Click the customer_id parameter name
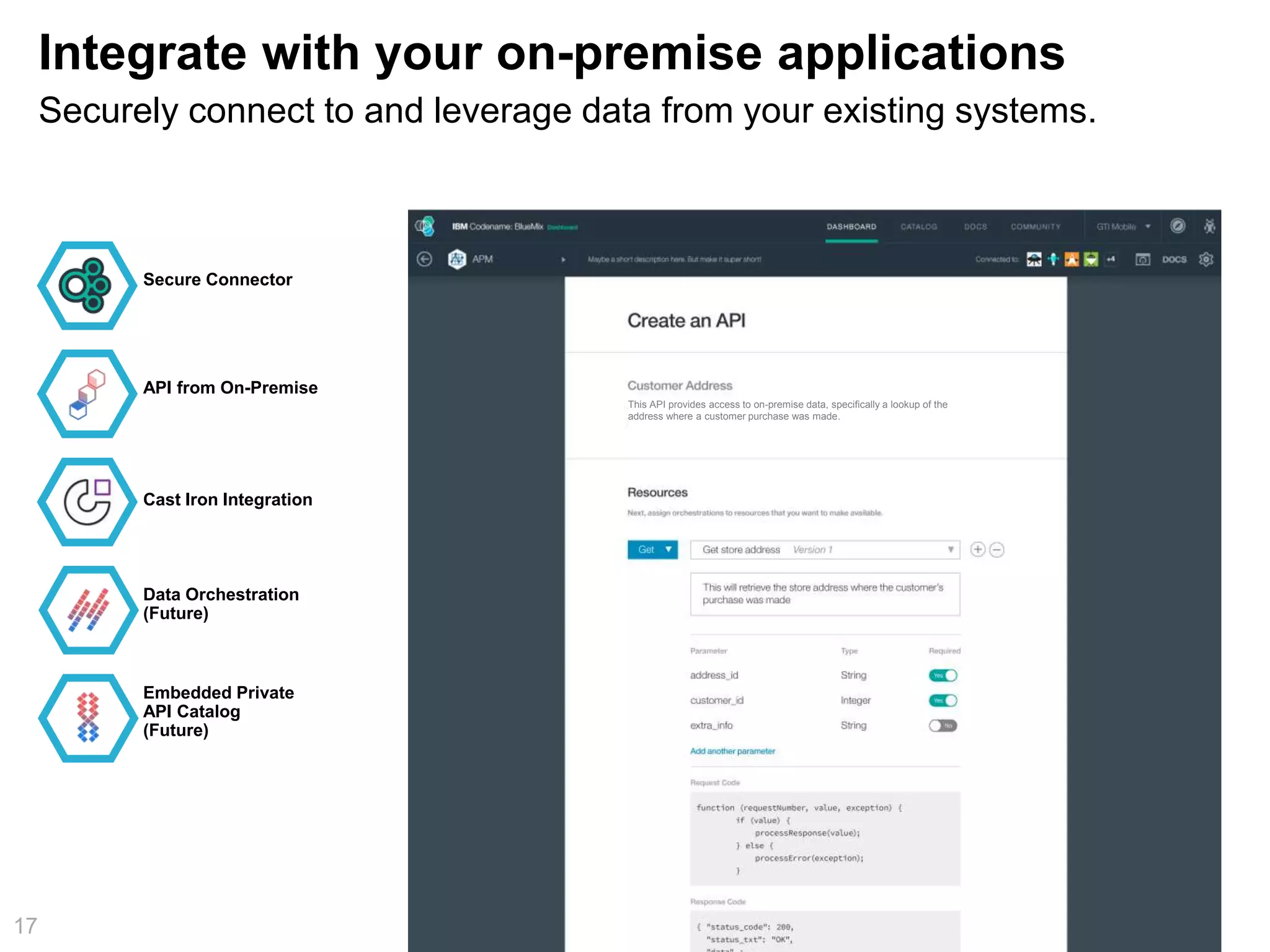1270x952 pixels. point(716,700)
